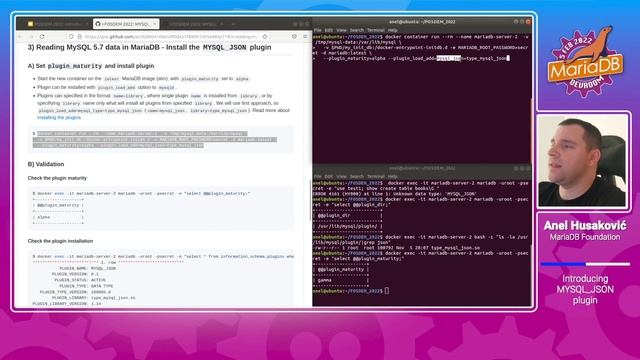
Task: Click the browser URL field
Action: click(169, 37)
